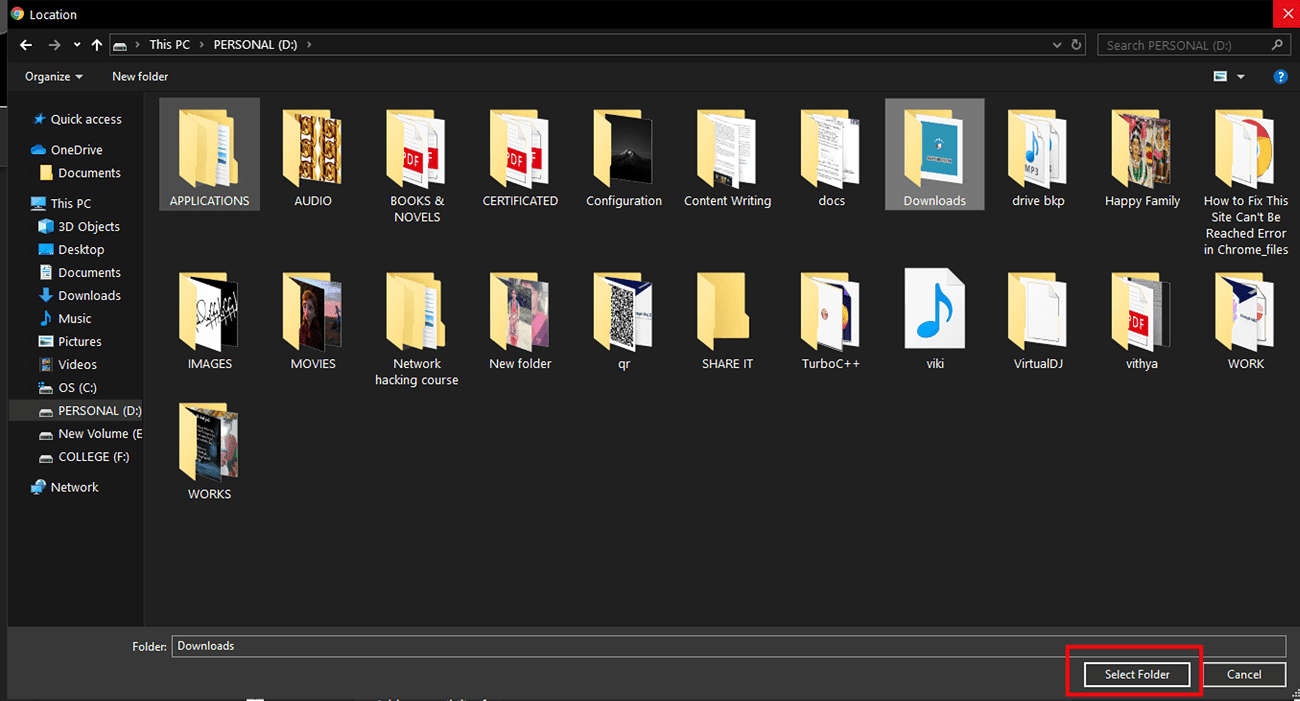Screen dimensions: 1300x701
Task: Open OS (C:) drive in sidebar
Action: coord(77,388)
